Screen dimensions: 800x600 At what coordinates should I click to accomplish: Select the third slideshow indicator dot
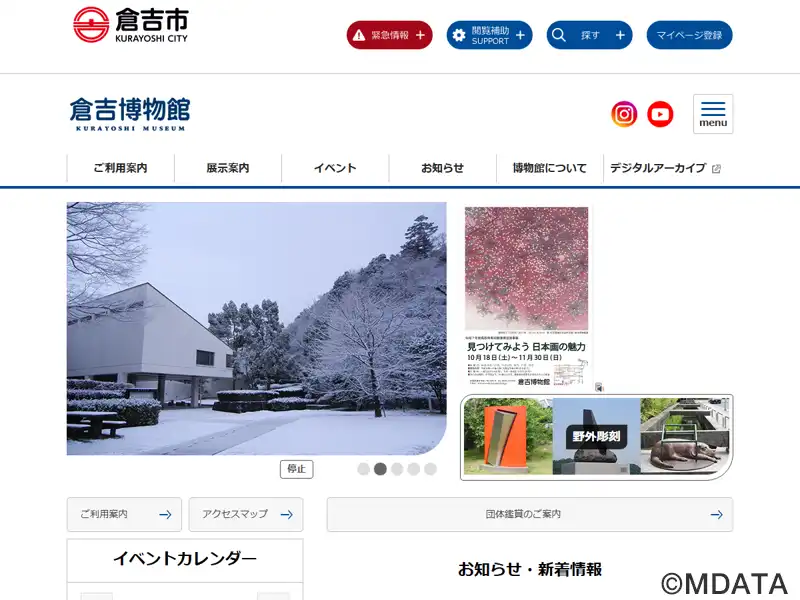point(397,469)
